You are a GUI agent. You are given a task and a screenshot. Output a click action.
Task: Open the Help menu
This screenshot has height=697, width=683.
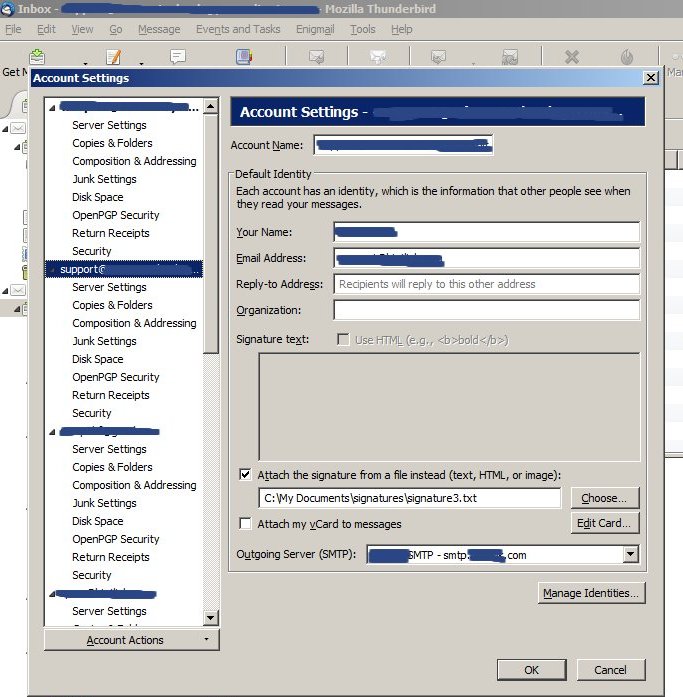[x=402, y=29]
